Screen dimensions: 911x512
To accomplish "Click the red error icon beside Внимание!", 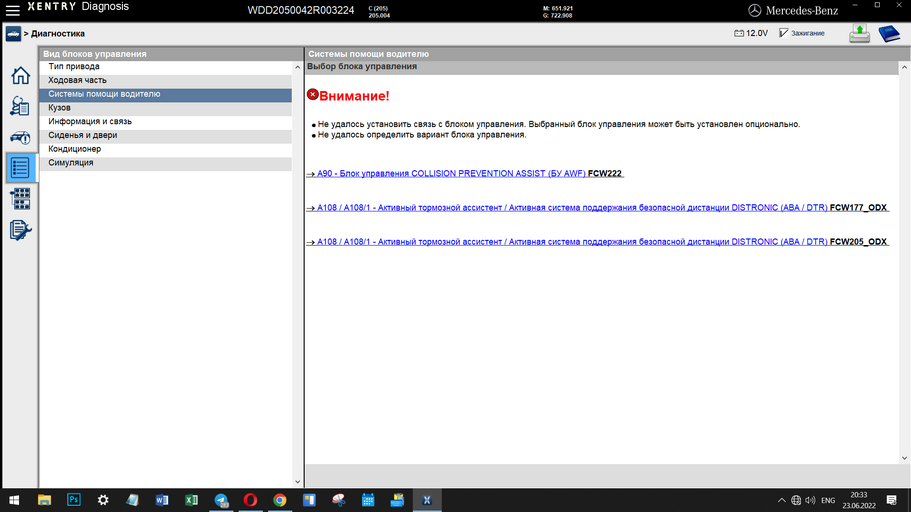I will point(313,94).
